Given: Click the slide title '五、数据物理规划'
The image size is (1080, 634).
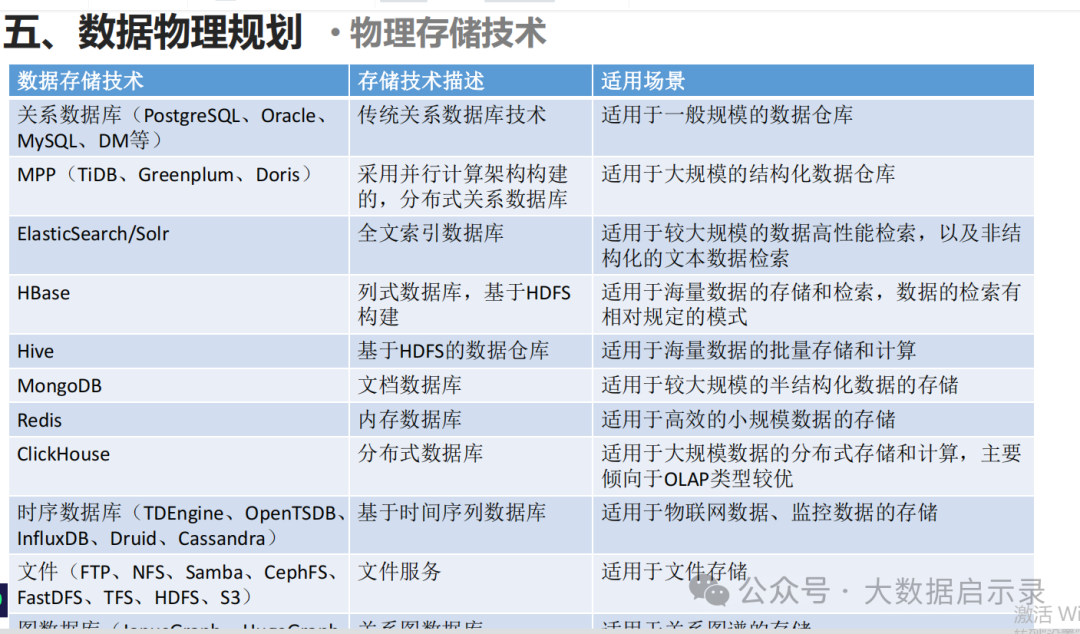Looking at the screenshot, I should pyautogui.click(x=153, y=32).
